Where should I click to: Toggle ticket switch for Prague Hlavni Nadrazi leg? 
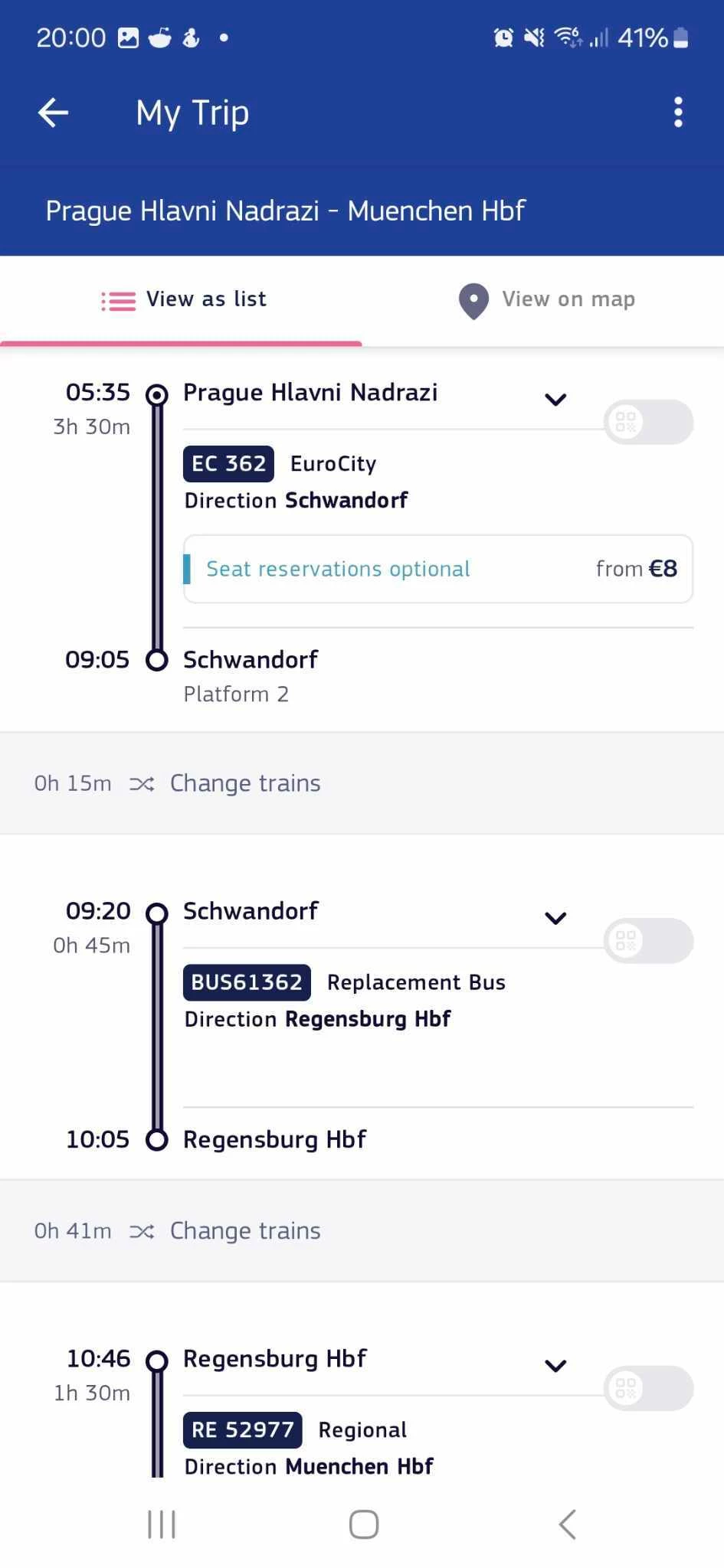[x=648, y=422]
